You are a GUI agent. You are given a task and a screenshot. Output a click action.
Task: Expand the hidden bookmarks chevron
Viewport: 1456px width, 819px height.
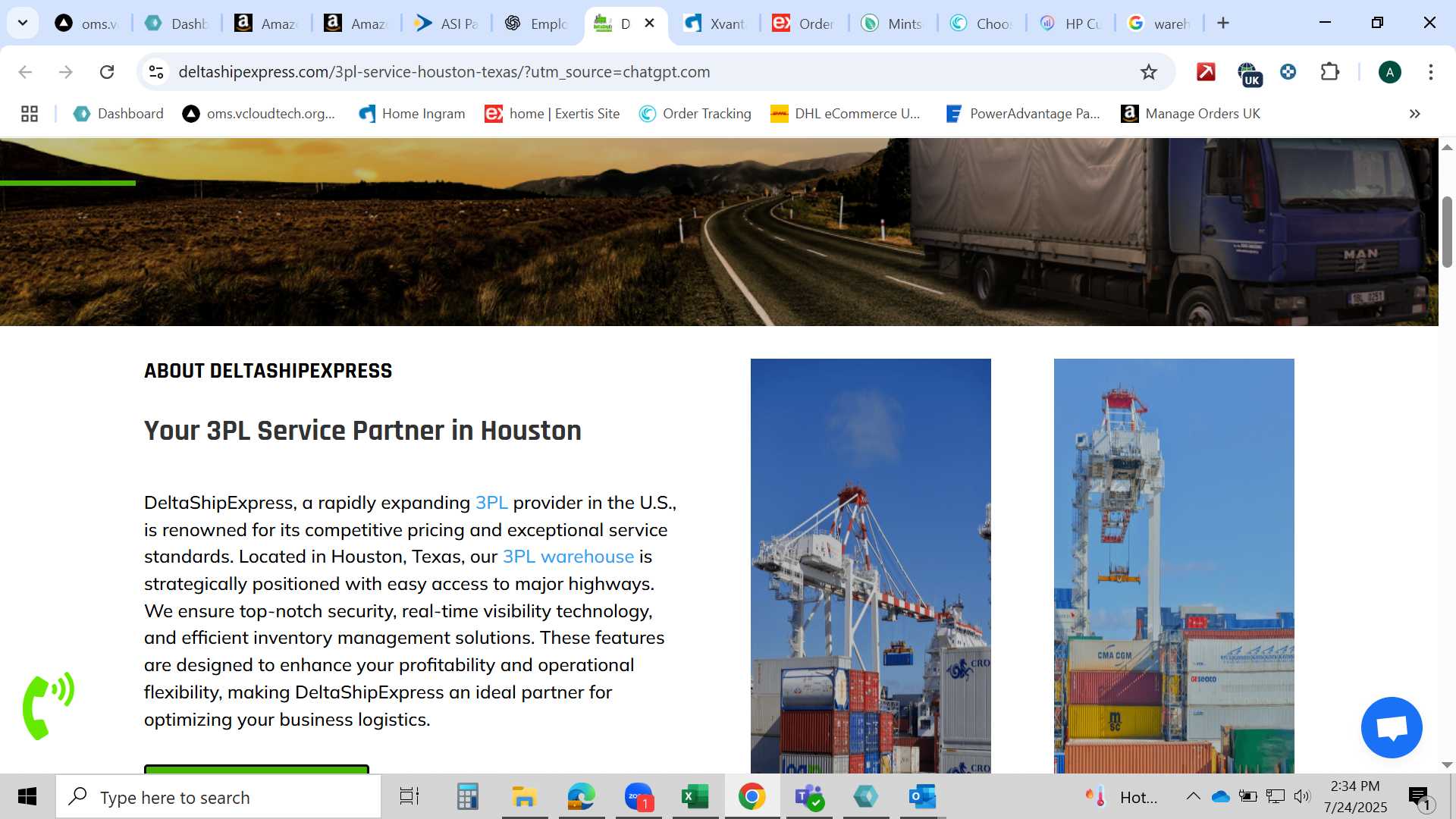click(1414, 114)
